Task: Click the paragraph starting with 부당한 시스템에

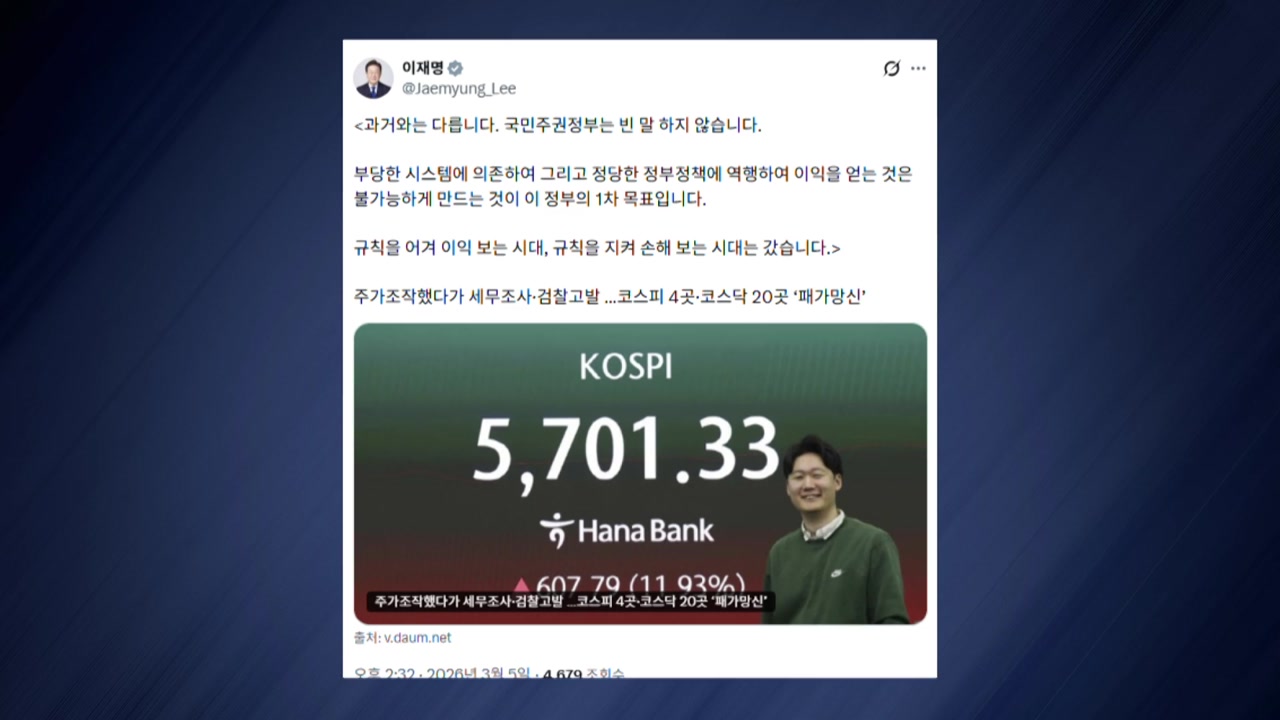Action: click(633, 186)
